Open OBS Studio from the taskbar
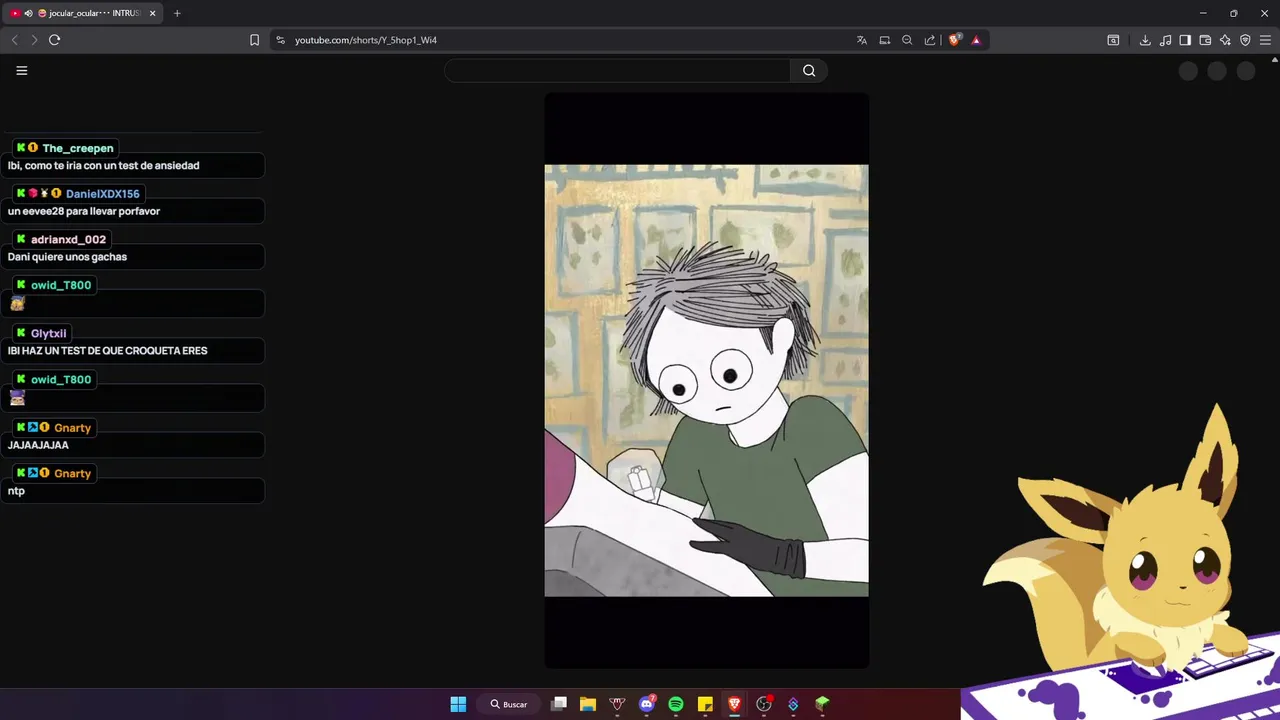The width and height of the screenshot is (1280, 720). pos(764,704)
